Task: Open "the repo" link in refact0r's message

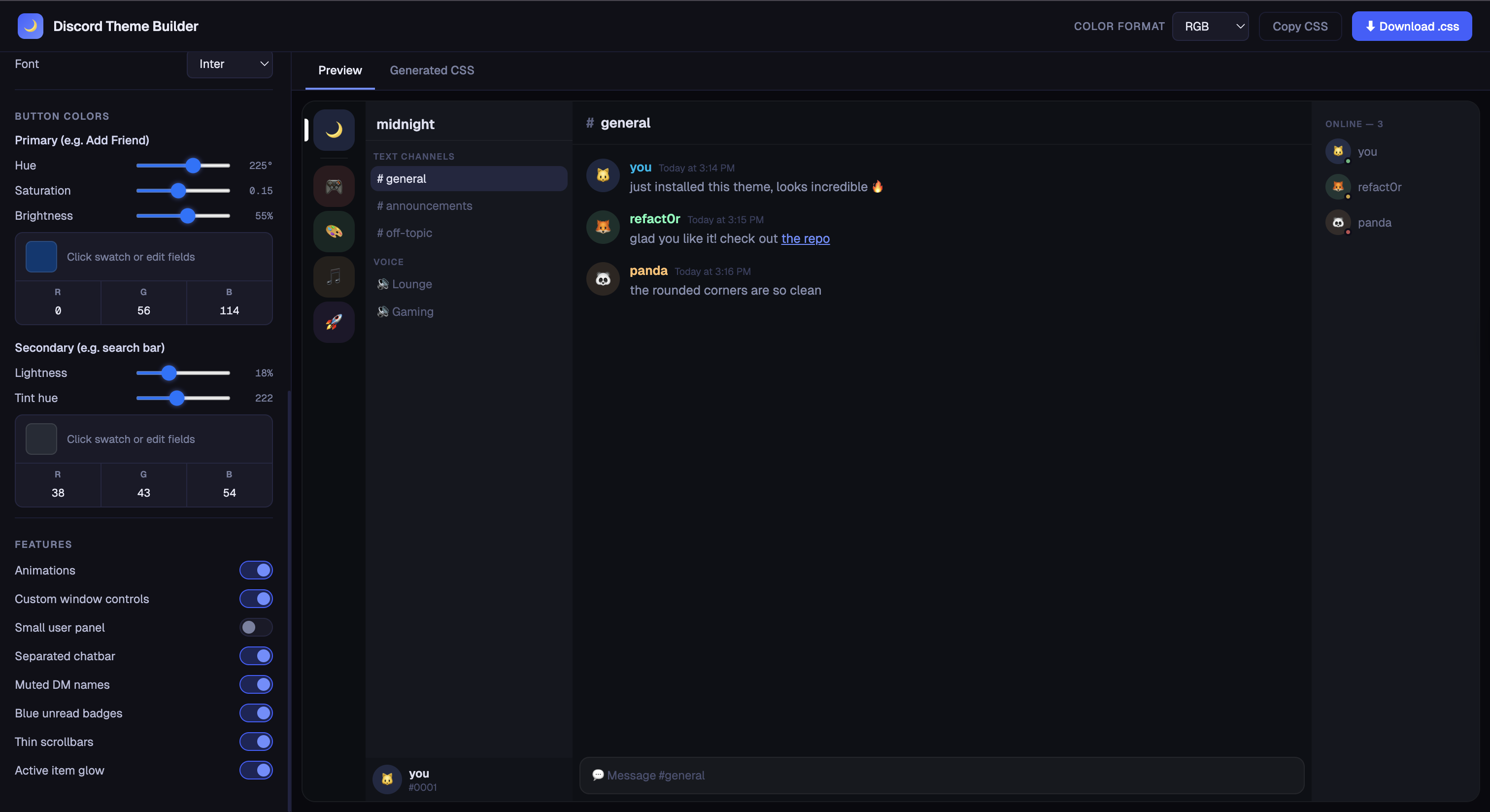Action: (805, 238)
